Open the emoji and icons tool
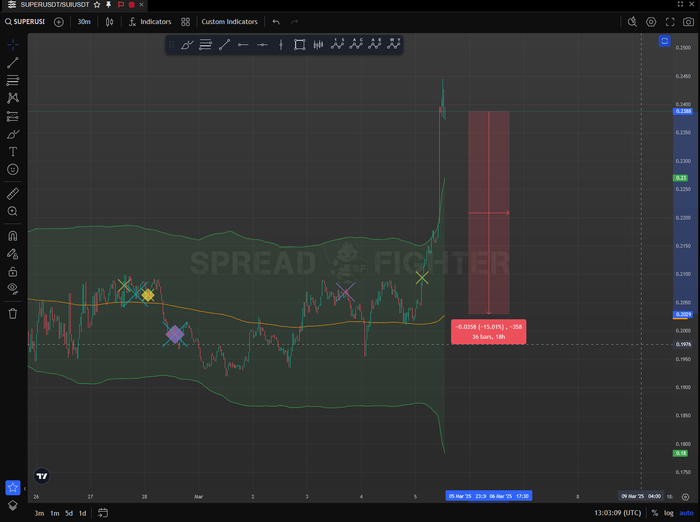The width and height of the screenshot is (700, 522). click(x=13, y=170)
